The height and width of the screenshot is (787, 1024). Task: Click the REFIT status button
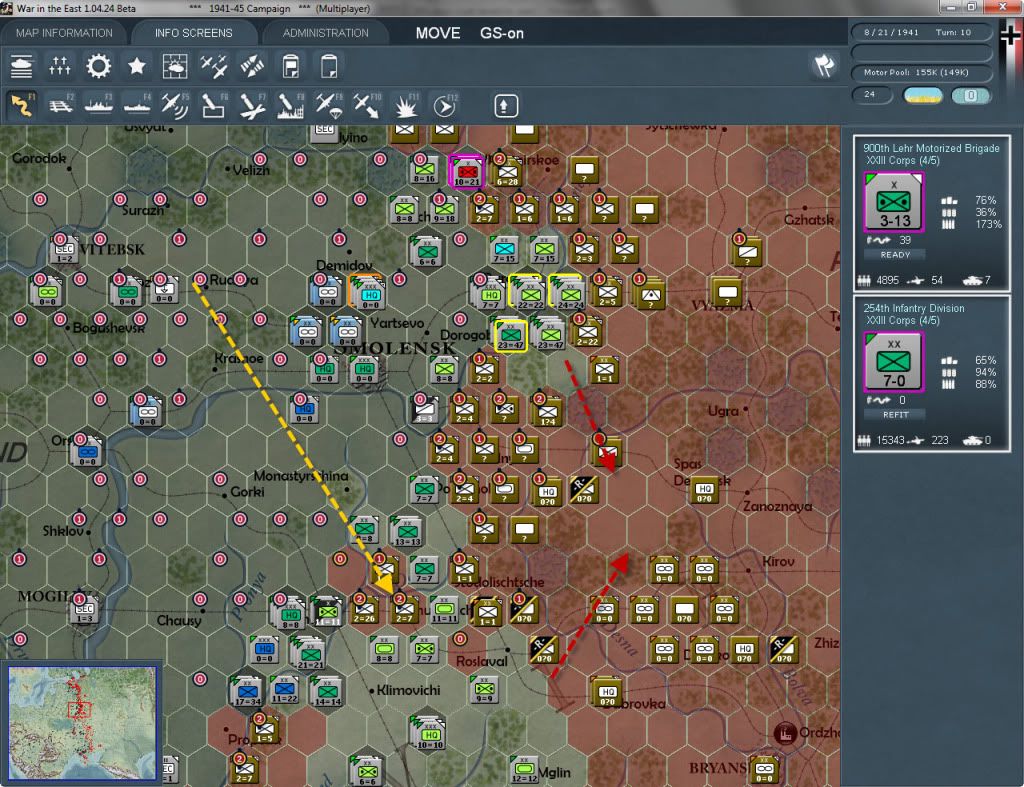(895, 415)
